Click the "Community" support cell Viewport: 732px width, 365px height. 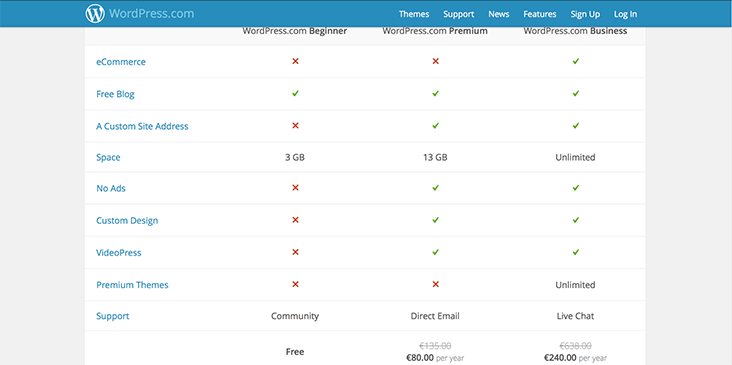pos(295,316)
